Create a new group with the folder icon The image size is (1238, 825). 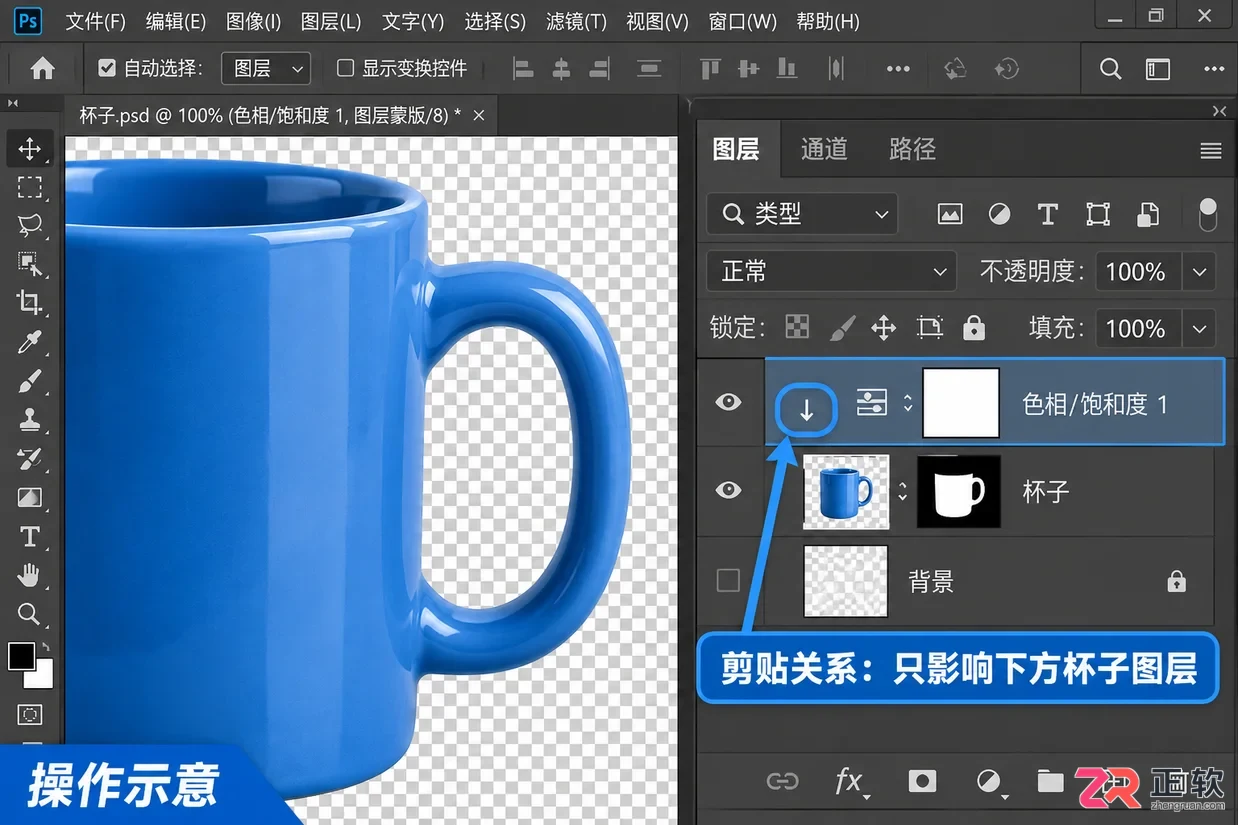point(1050,781)
